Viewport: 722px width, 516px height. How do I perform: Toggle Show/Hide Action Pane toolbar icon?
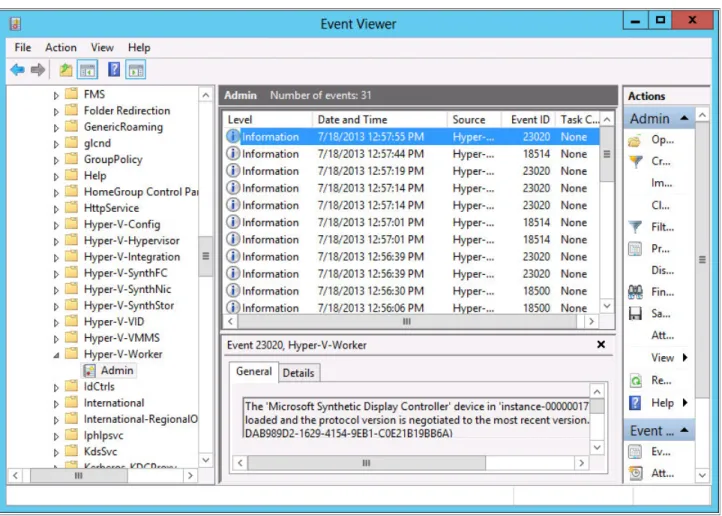click(x=136, y=70)
